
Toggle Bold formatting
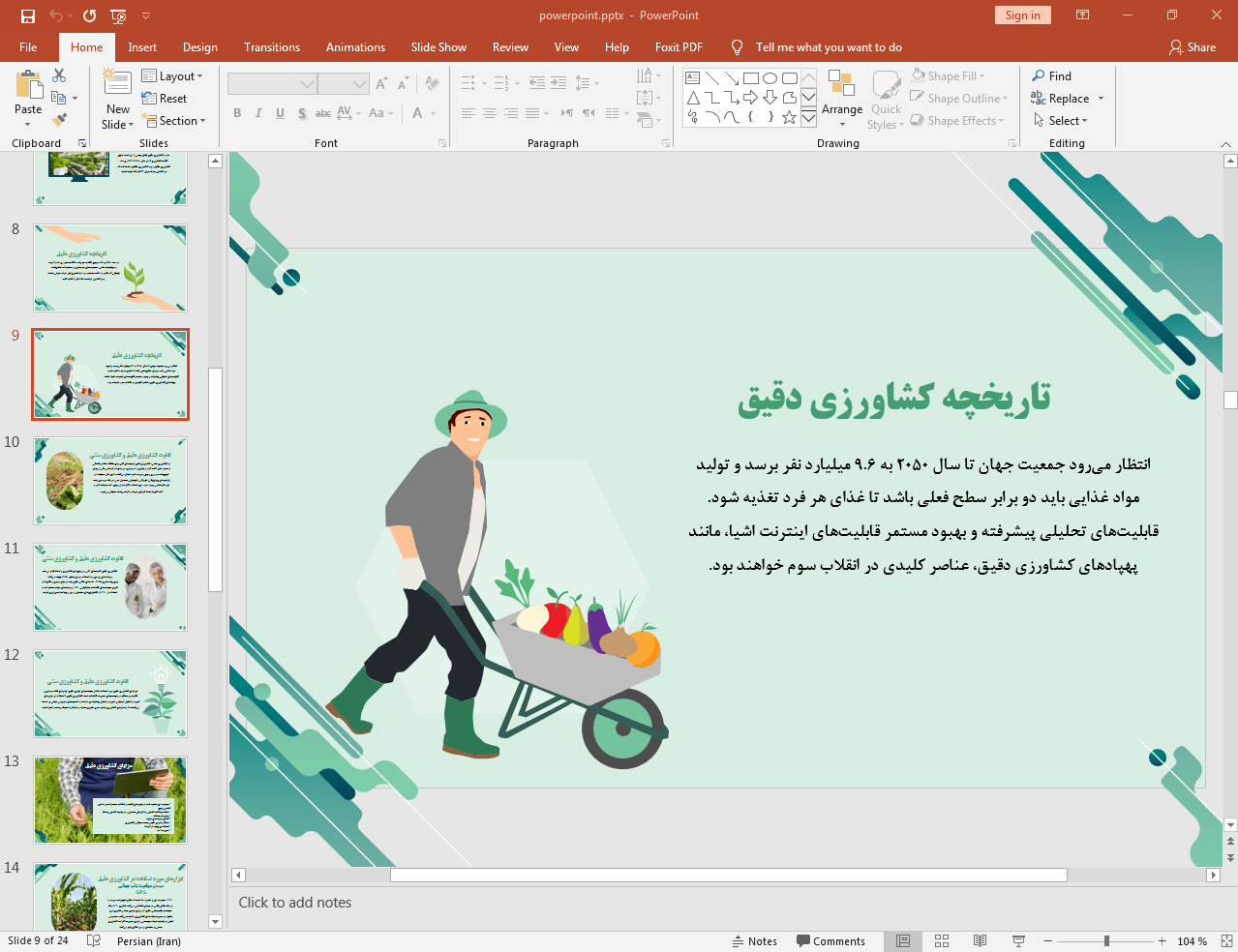(237, 113)
